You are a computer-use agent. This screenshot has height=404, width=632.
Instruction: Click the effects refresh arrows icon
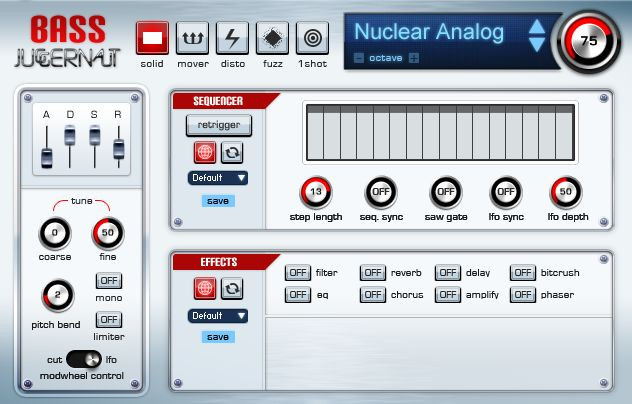(232, 288)
